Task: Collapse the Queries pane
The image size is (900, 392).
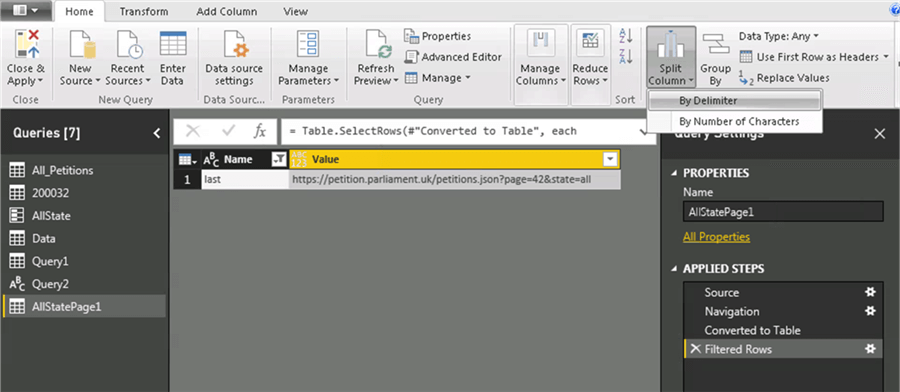Action: [x=157, y=133]
